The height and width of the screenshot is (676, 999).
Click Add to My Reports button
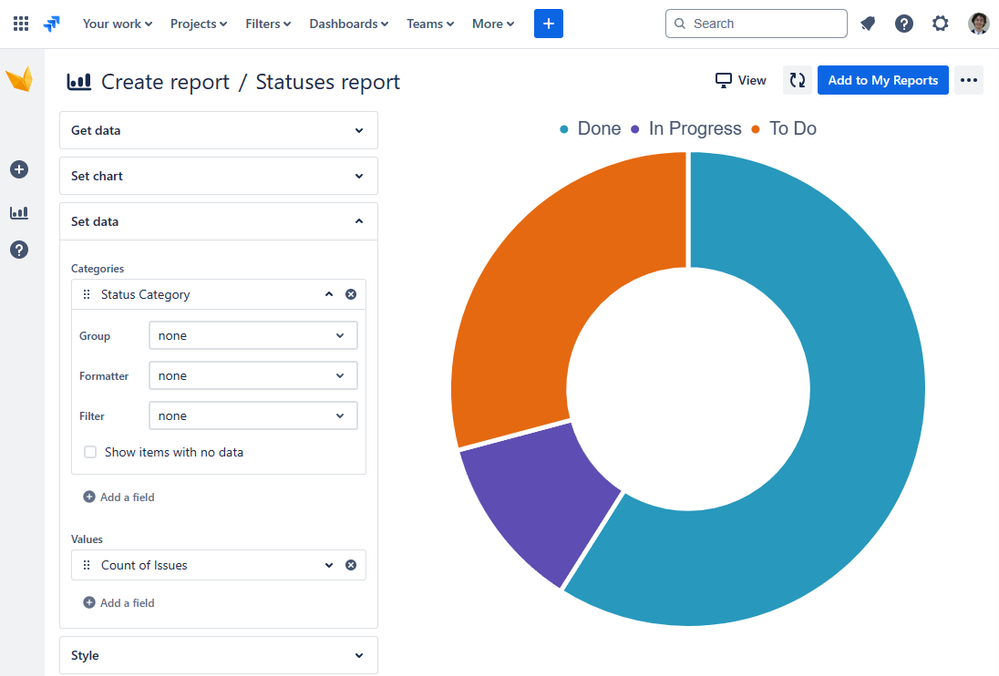[882, 80]
